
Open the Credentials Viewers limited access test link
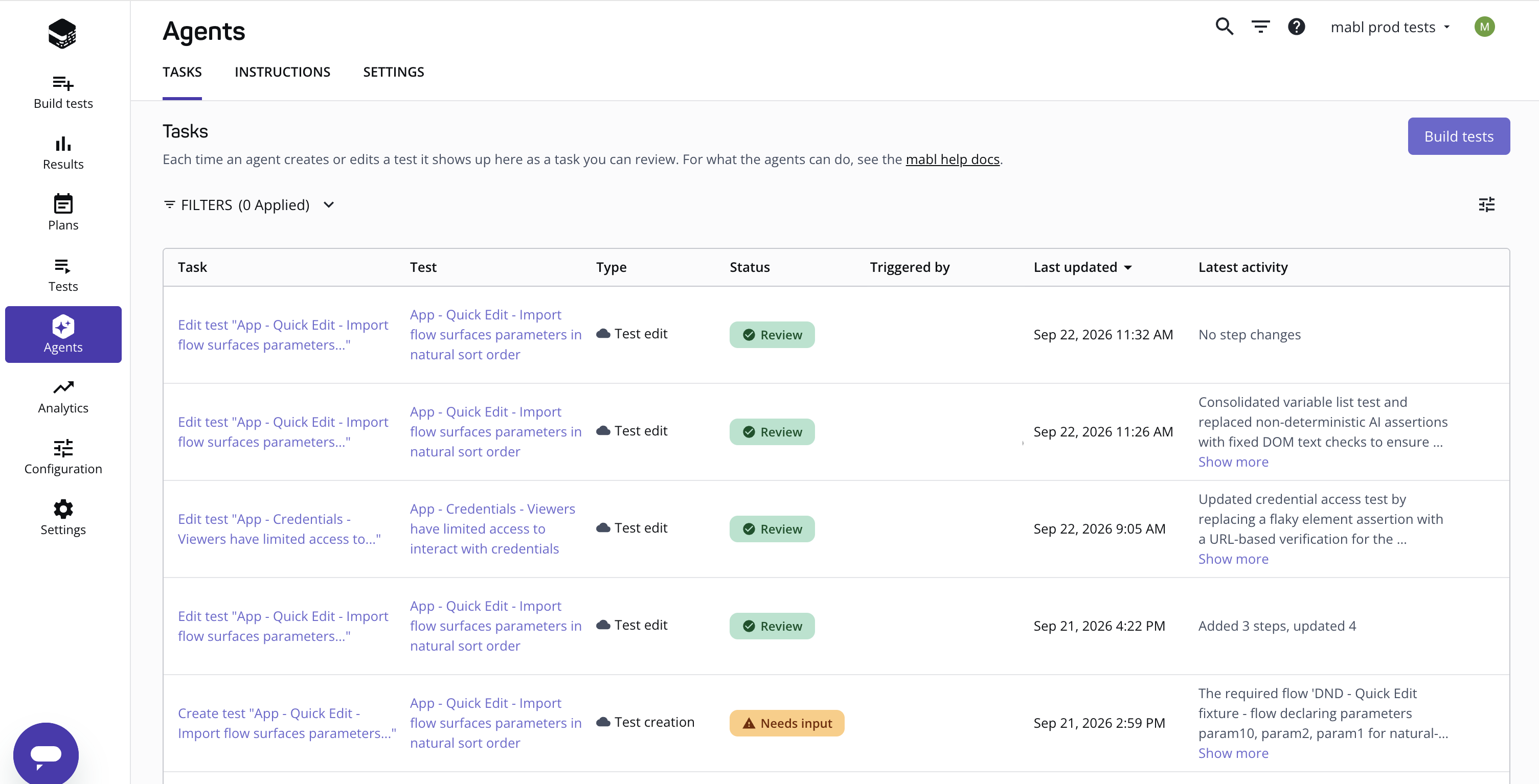(x=492, y=529)
